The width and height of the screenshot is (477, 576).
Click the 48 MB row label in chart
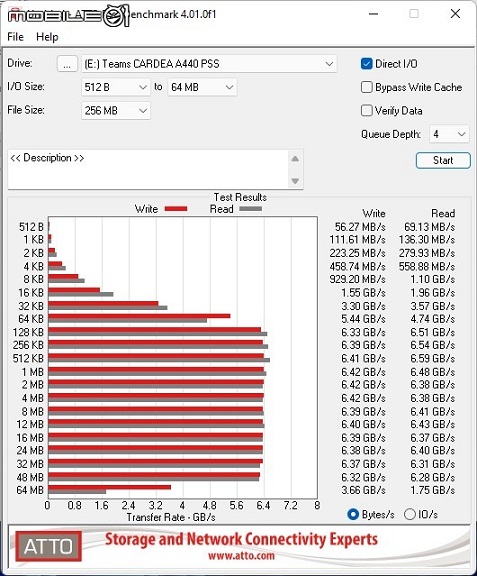[30, 477]
